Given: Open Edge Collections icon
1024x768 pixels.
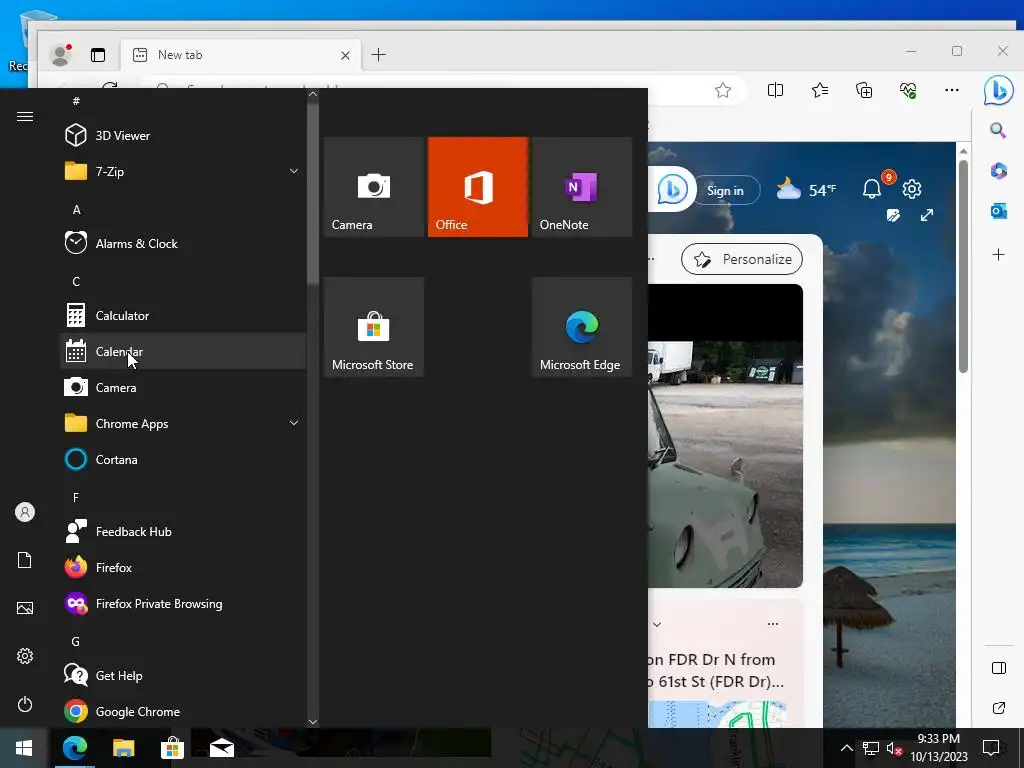Looking at the screenshot, I should click(x=864, y=90).
